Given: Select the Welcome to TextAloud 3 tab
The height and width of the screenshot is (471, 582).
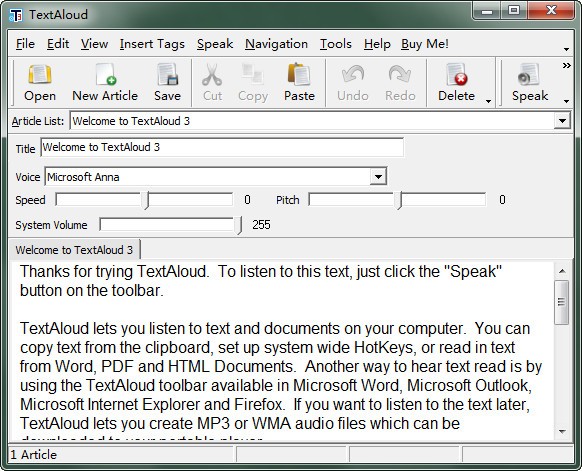Looking at the screenshot, I should click(x=74, y=250).
